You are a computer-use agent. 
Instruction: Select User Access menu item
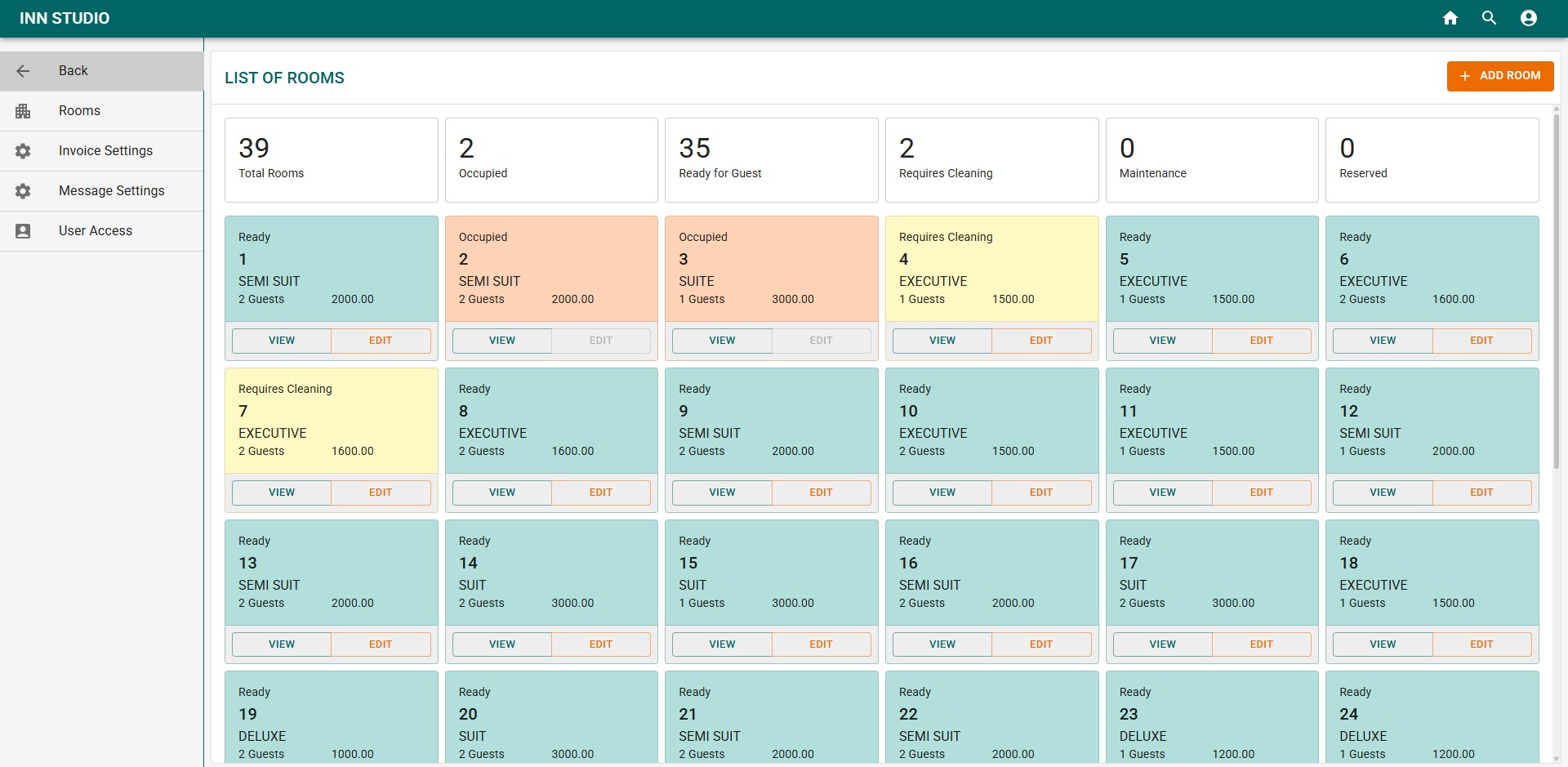(x=96, y=231)
